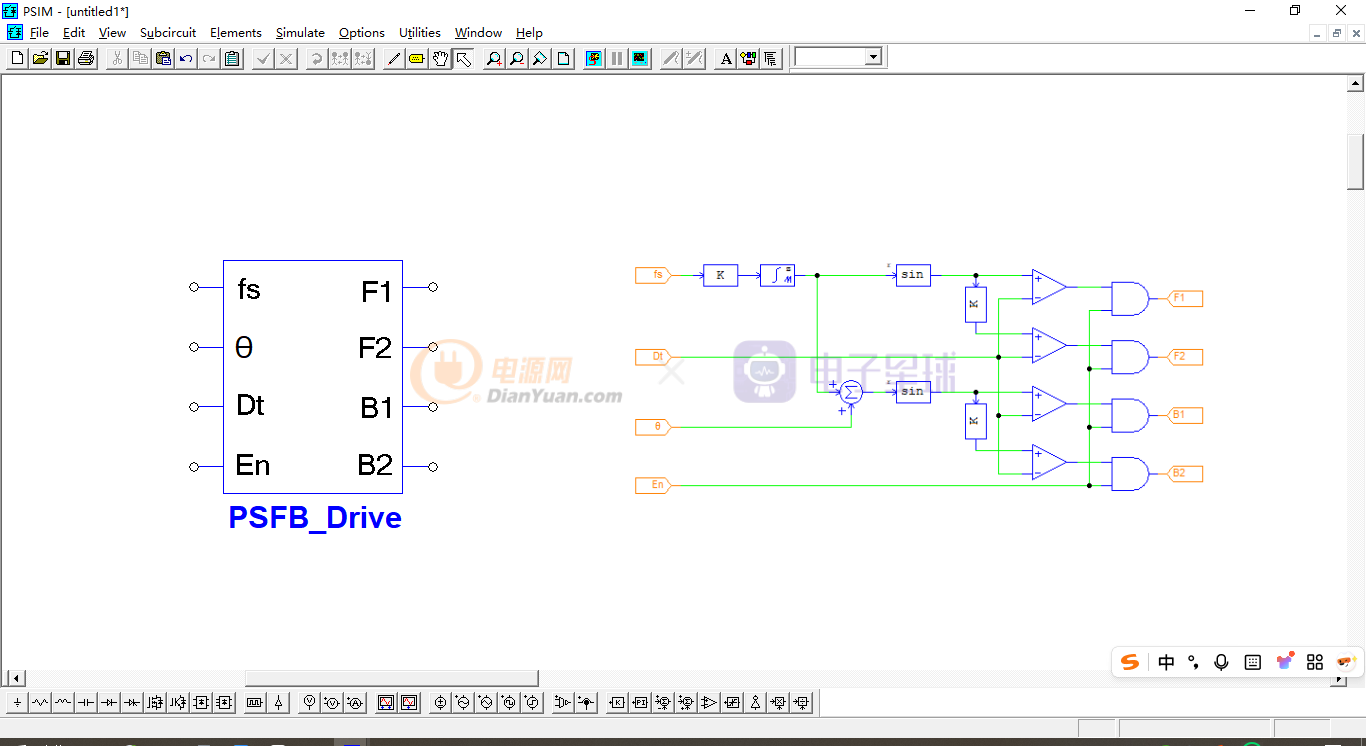Select the B2 output port
Viewport: 1366px width, 746px height.
point(1183,473)
